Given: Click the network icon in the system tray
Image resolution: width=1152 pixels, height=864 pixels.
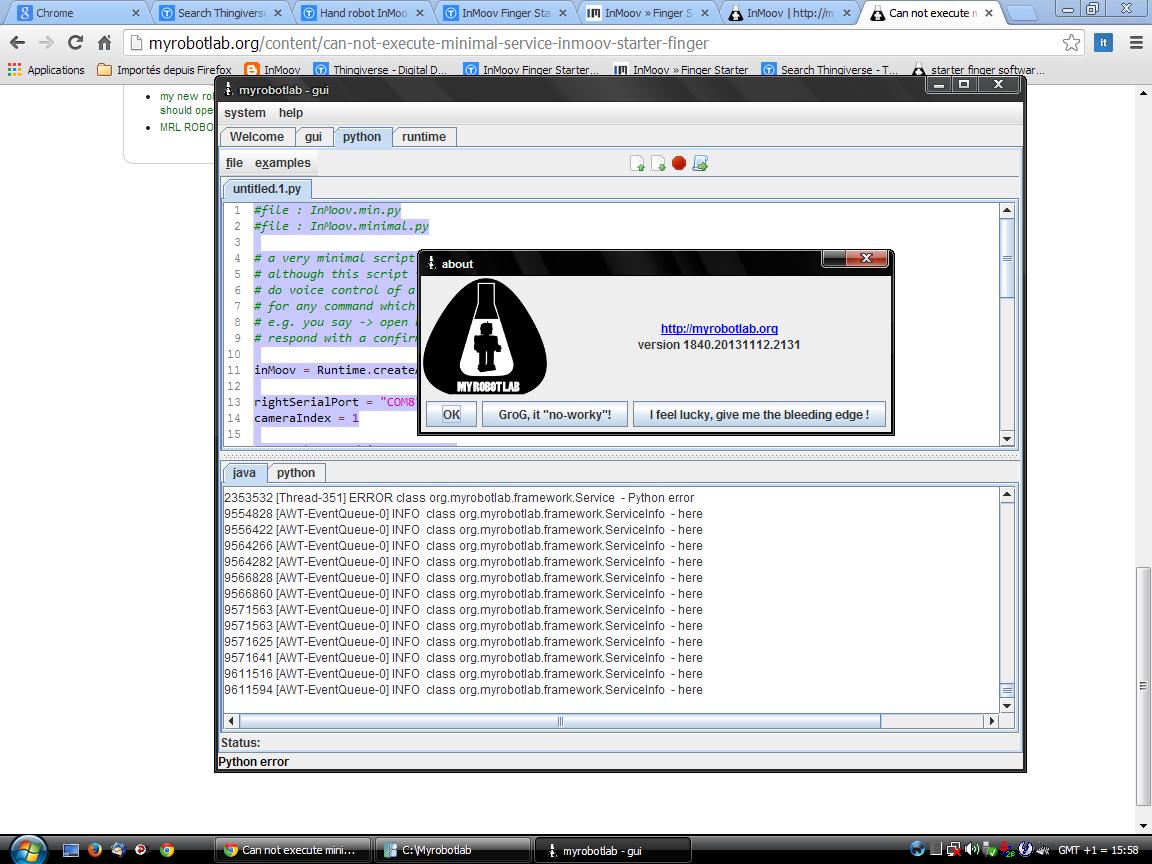Looking at the screenshot, I should [953, 849].
